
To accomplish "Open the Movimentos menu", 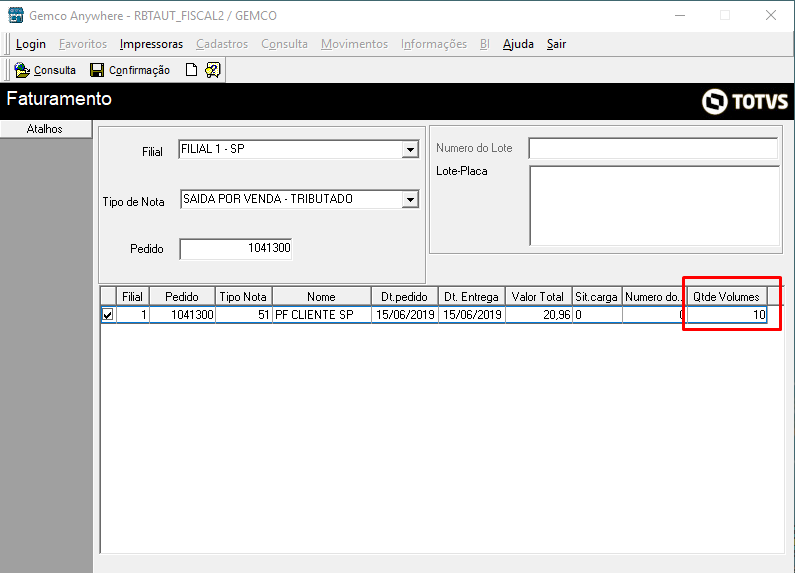I will (354, 44).
